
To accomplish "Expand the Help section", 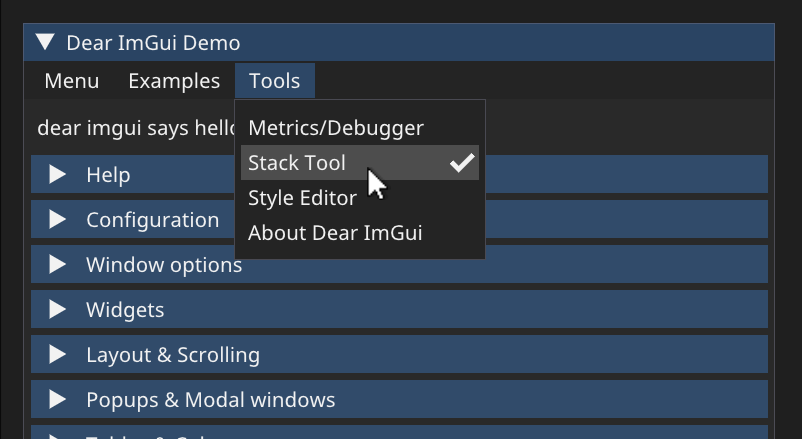I will (399, 174).
